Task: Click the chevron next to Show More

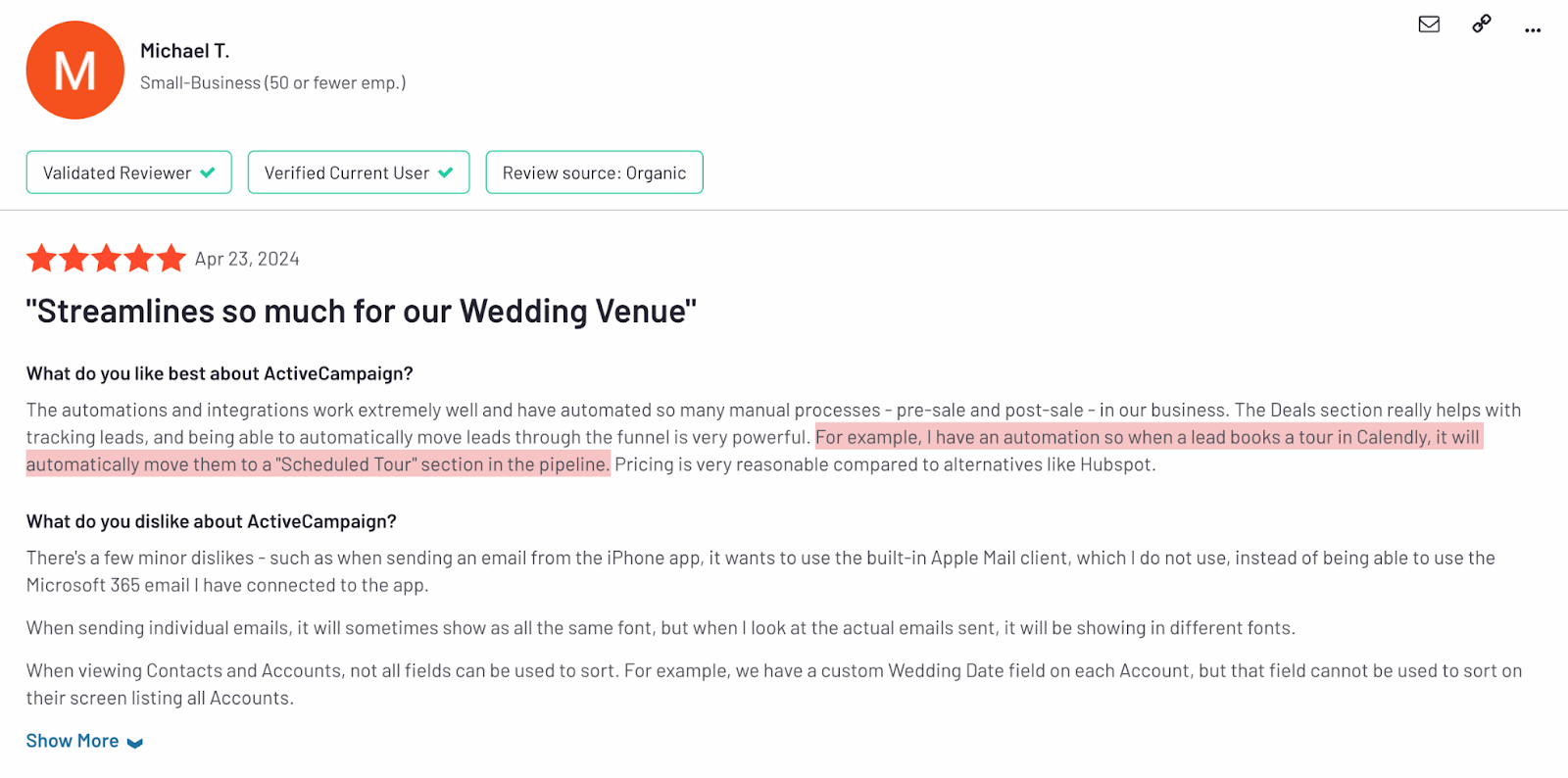Action: click(135, 743)
